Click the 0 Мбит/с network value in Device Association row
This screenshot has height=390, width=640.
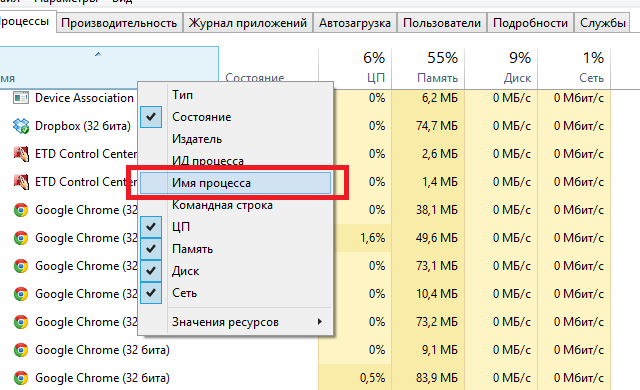coord(579,98)
